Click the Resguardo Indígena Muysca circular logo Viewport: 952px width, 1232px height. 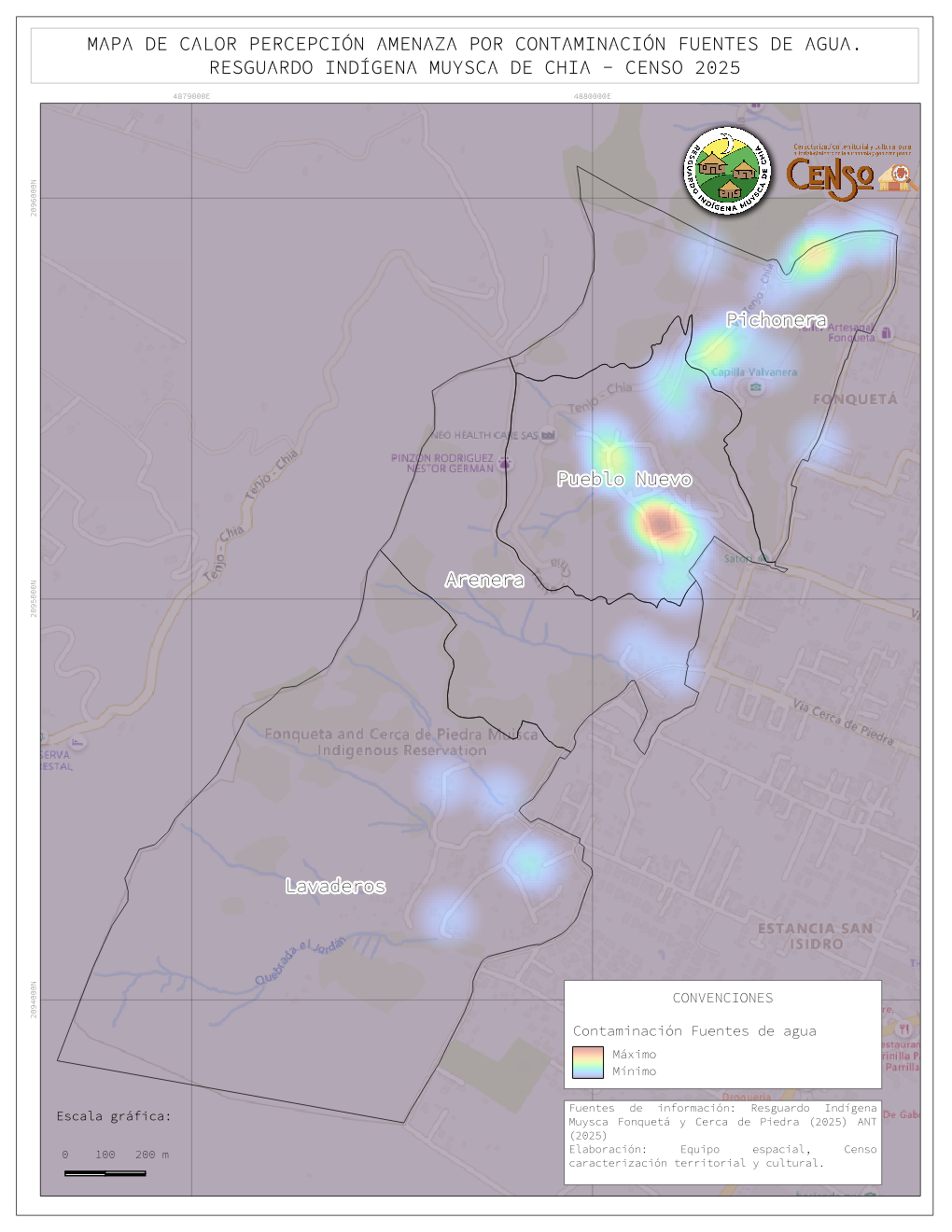[727, 171]
